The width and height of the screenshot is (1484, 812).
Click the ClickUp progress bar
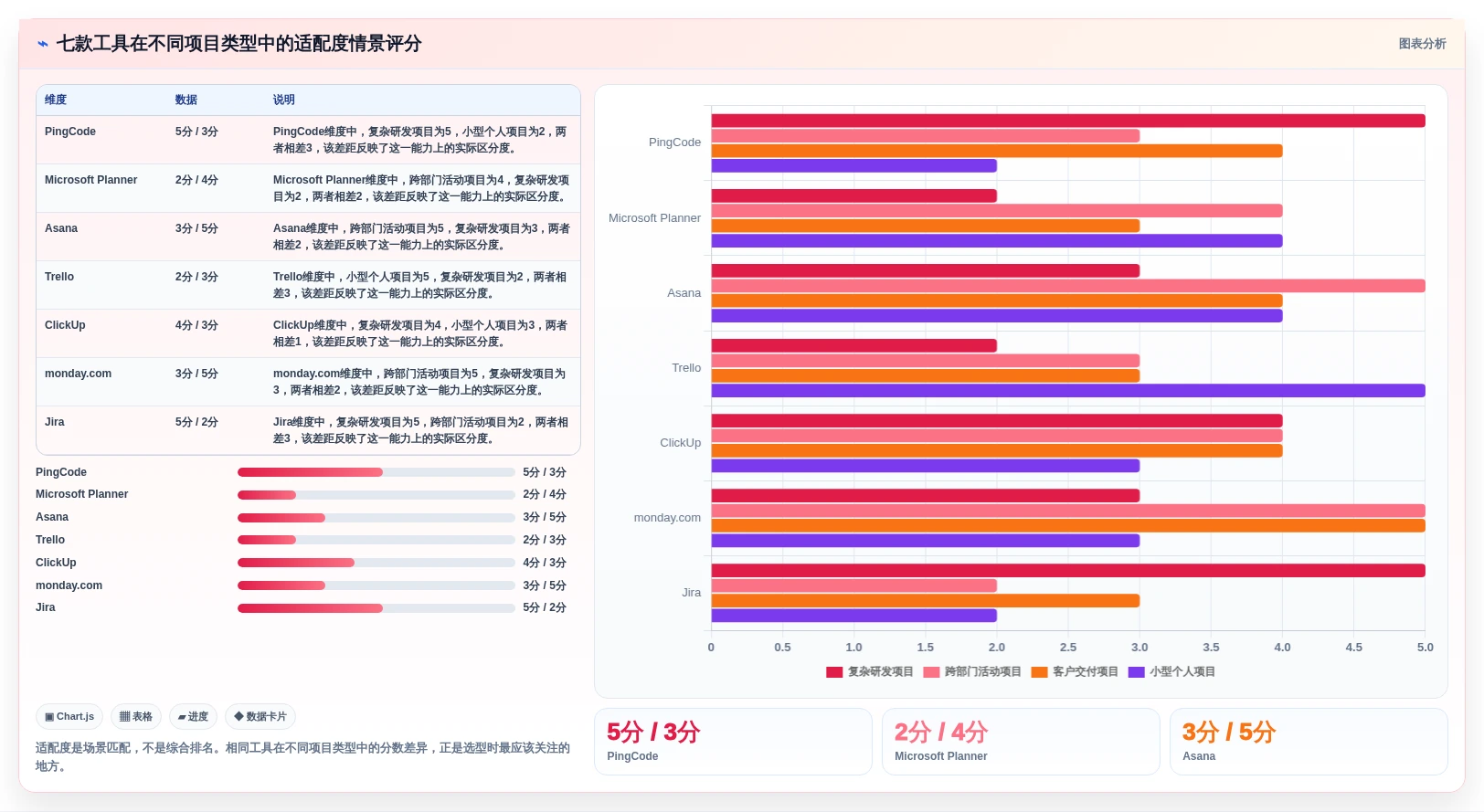point(376,563)
